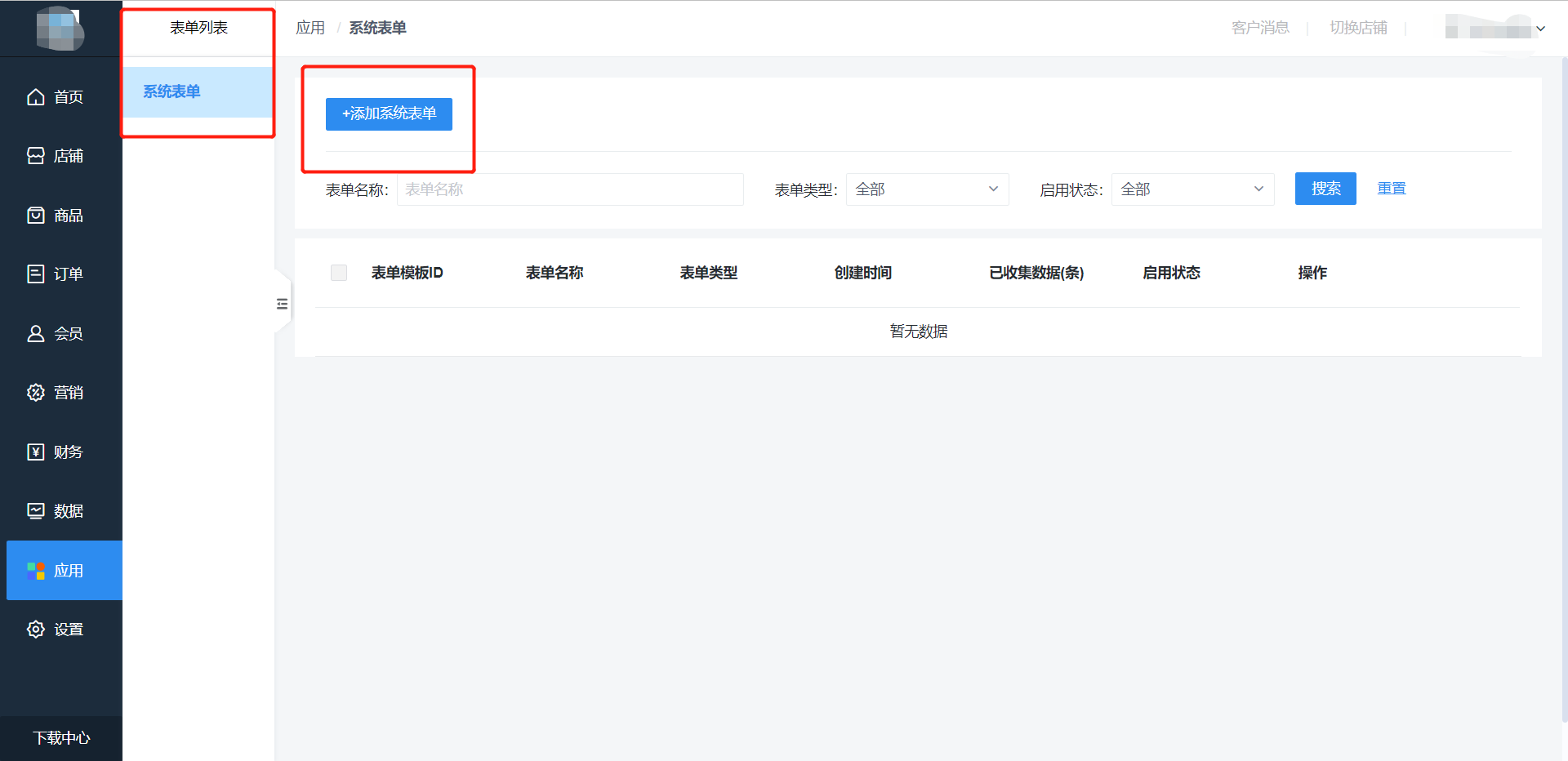Select 系统表单 in the form list menu

(x=172, y=91)
